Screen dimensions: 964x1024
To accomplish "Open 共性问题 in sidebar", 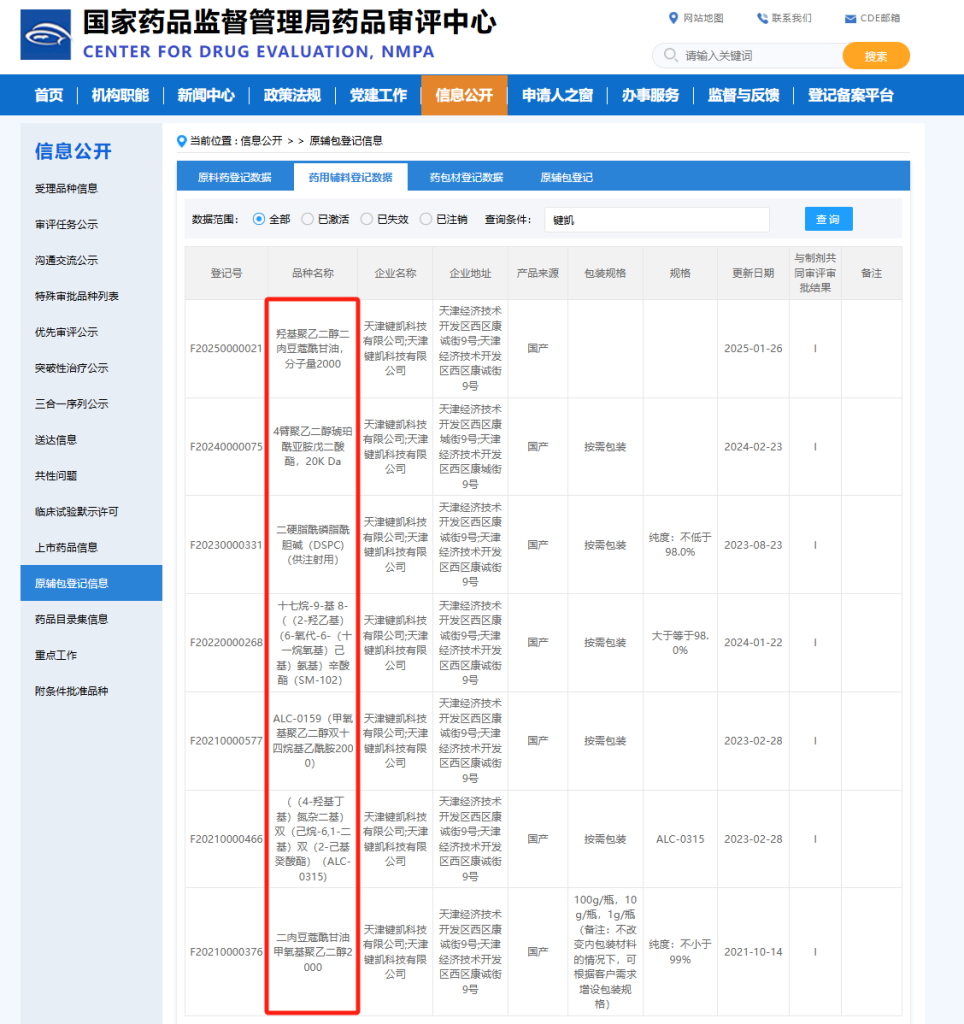I will [x=56, y=475].
